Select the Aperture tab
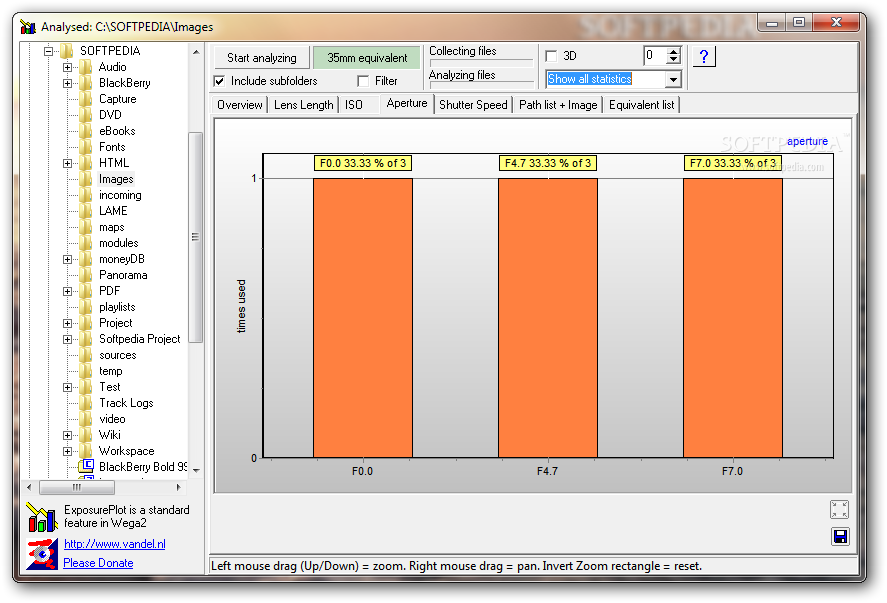The height and width of the screenshot is (603, 887). 407,103
